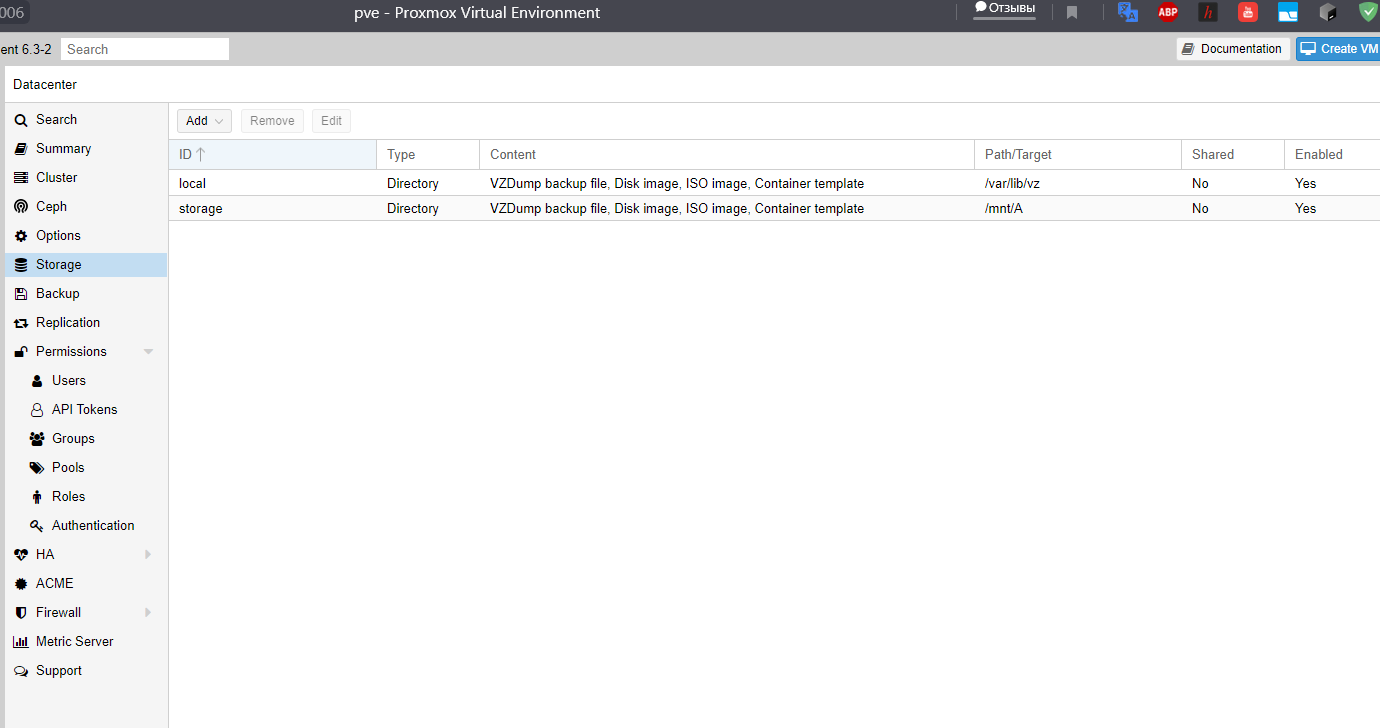Sort by the ID column header

[x=272, y=155]
